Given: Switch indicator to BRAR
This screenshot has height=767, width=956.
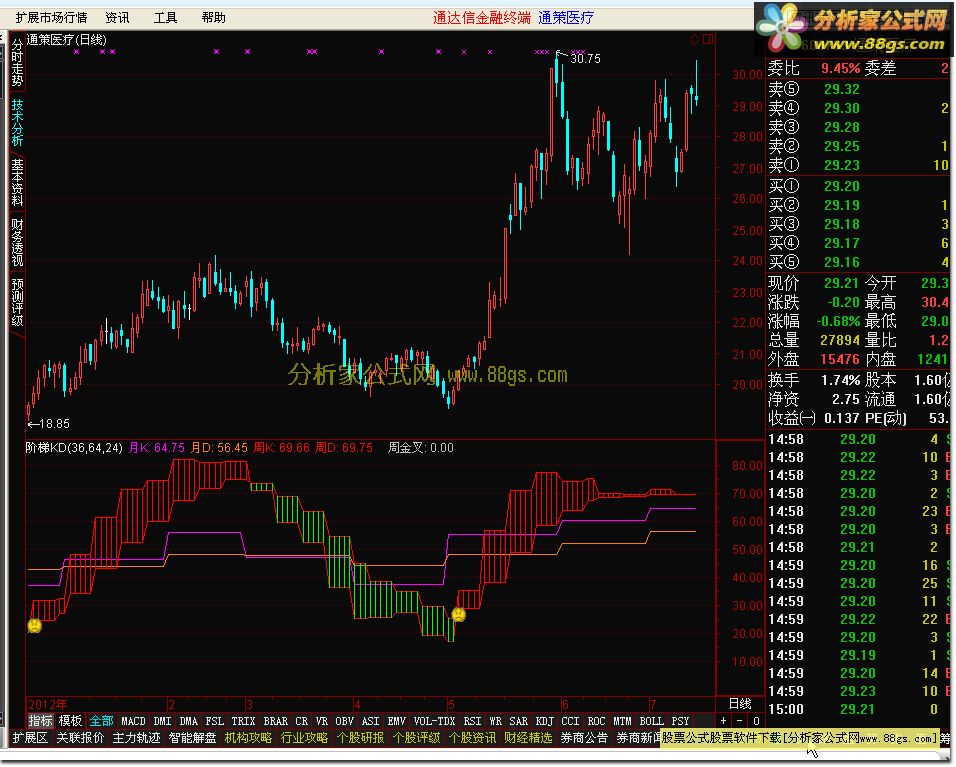Looking at the screenshot, I should pyautogui.click(x=276, y=721).
